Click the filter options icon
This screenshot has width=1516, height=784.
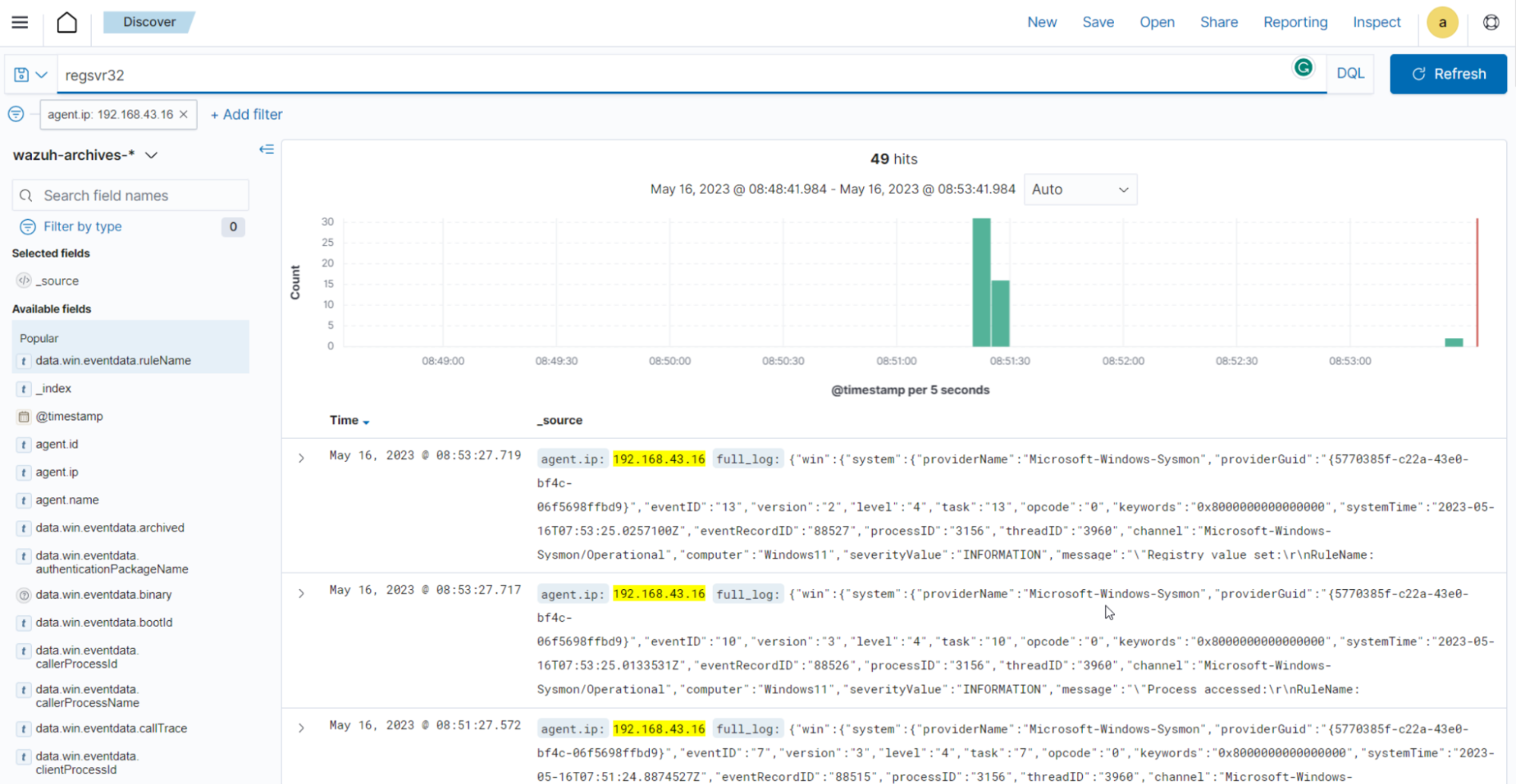15,114
